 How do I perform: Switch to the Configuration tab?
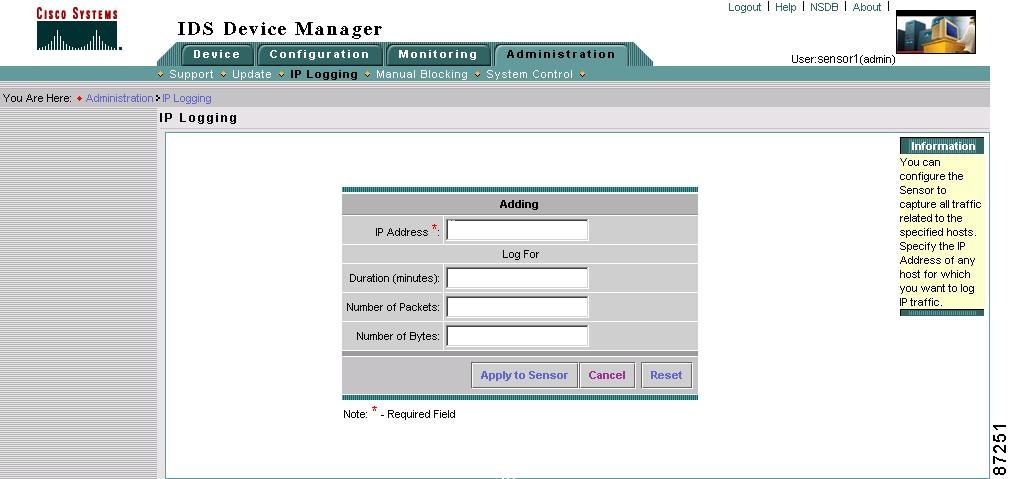pos(319,55)
